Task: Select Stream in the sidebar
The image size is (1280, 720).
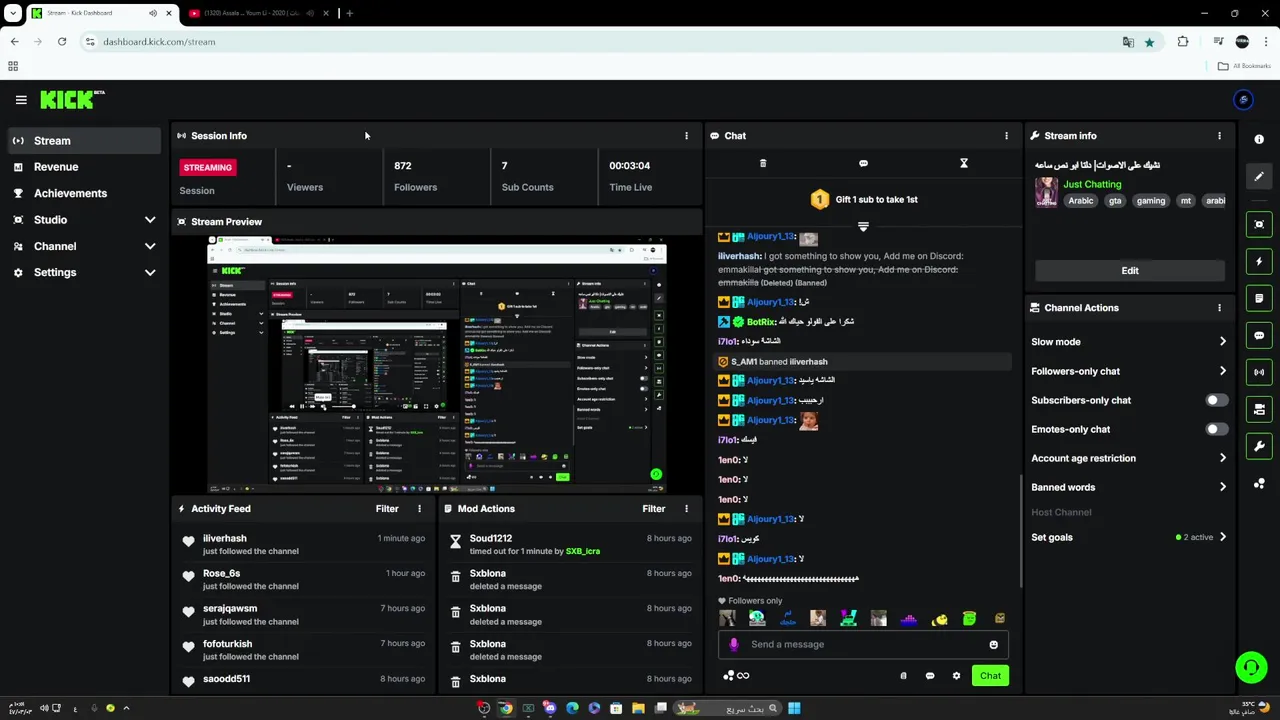Action: pos(85,141)
